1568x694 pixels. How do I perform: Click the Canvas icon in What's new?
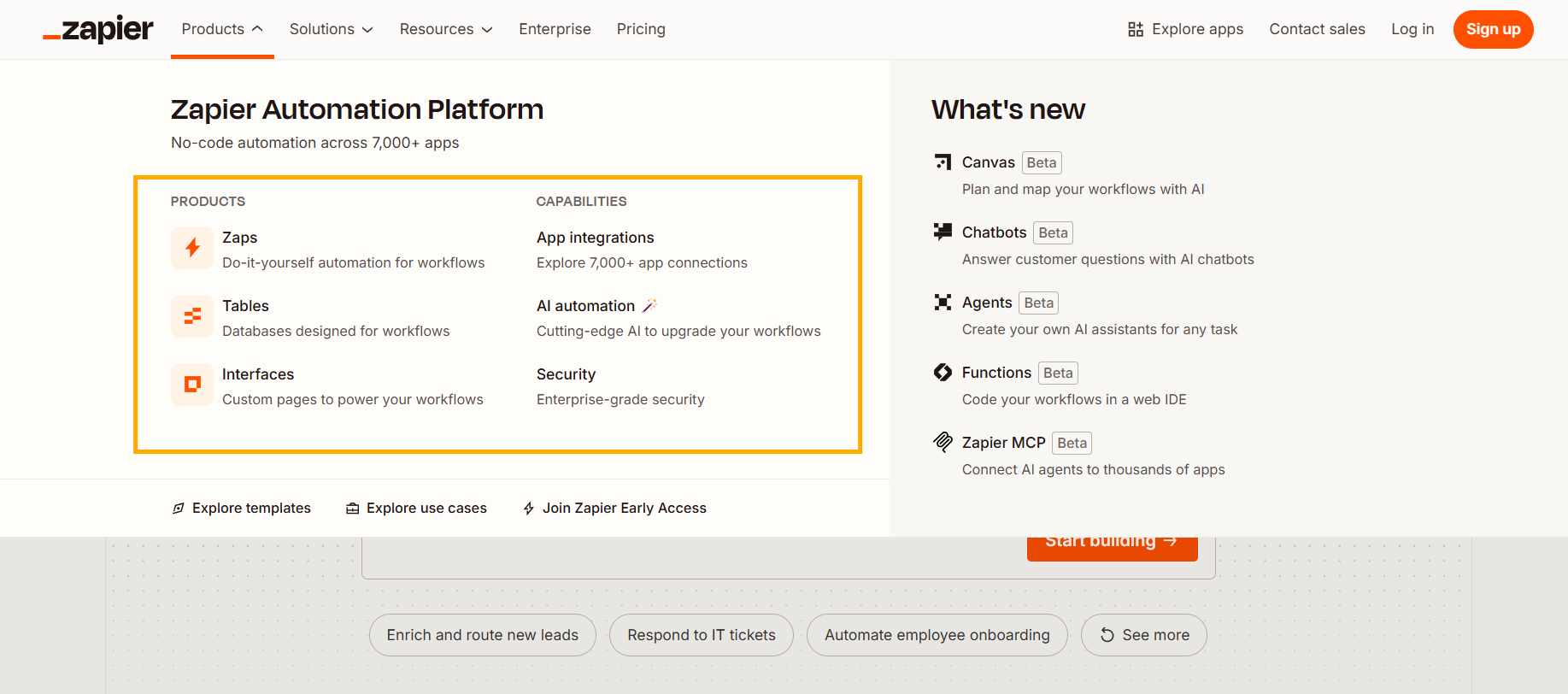click(x=943, y=162)
